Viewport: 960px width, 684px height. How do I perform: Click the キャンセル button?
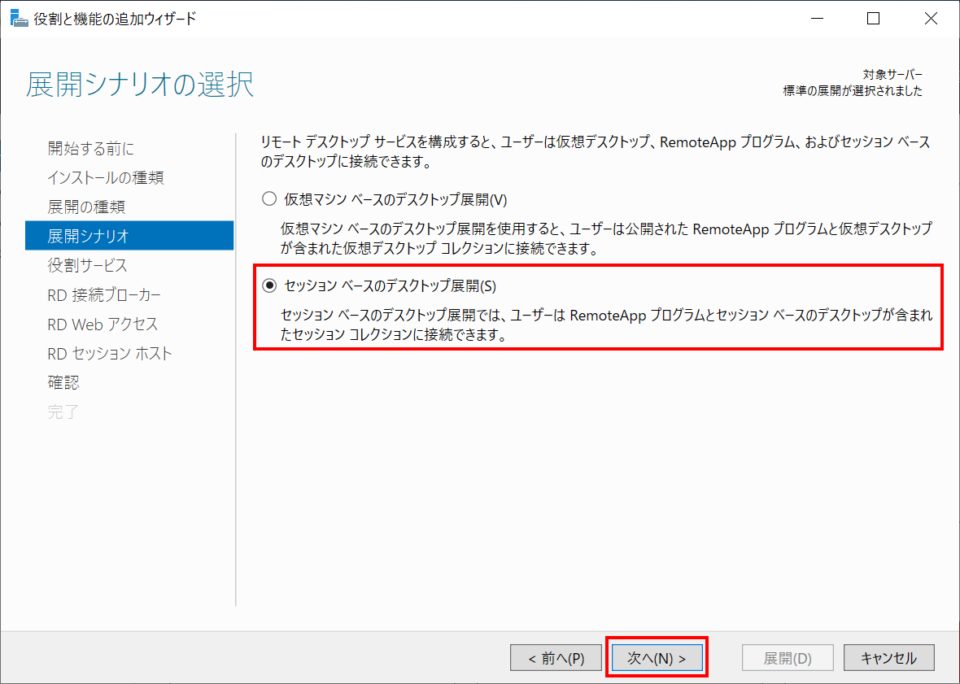tap(889, 658)
